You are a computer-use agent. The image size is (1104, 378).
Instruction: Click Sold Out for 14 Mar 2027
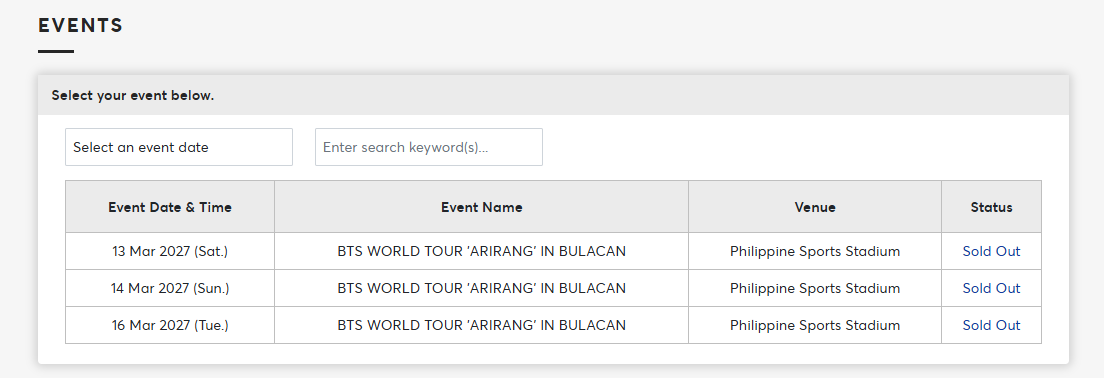pos(991,288)
